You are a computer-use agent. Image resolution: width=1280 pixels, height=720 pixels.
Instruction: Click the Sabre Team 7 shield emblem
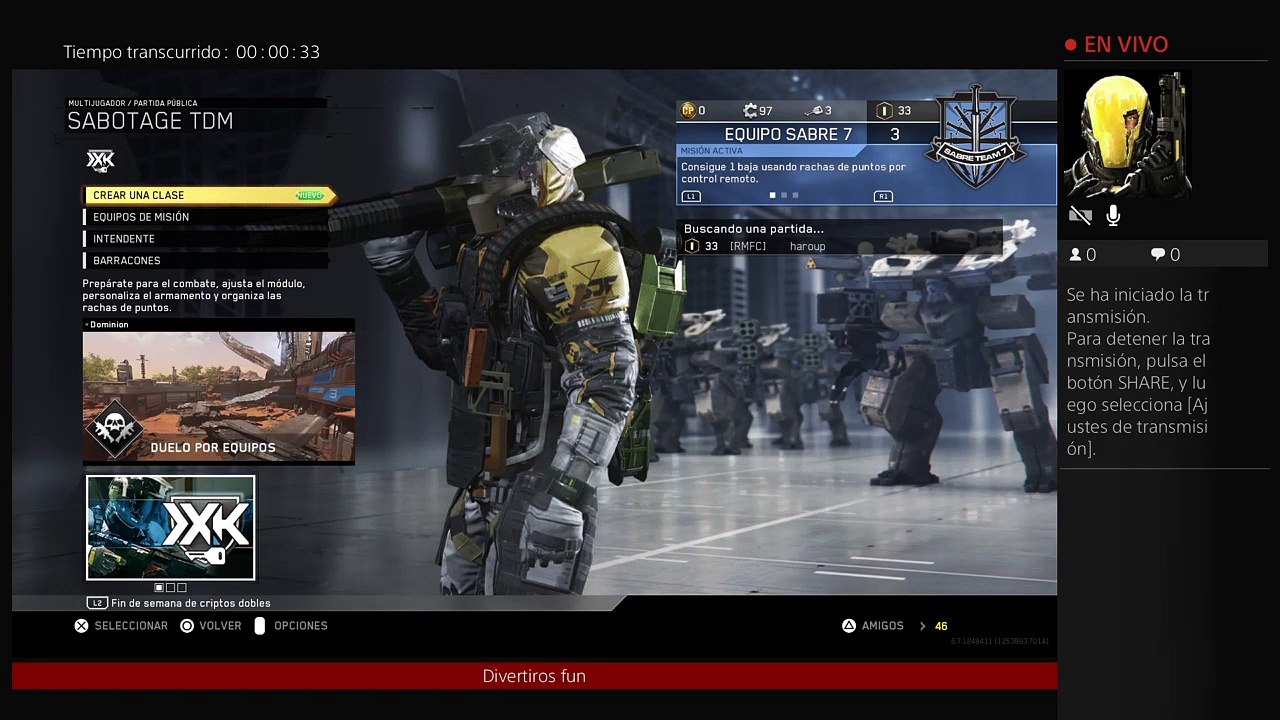(x=976, y=137)
